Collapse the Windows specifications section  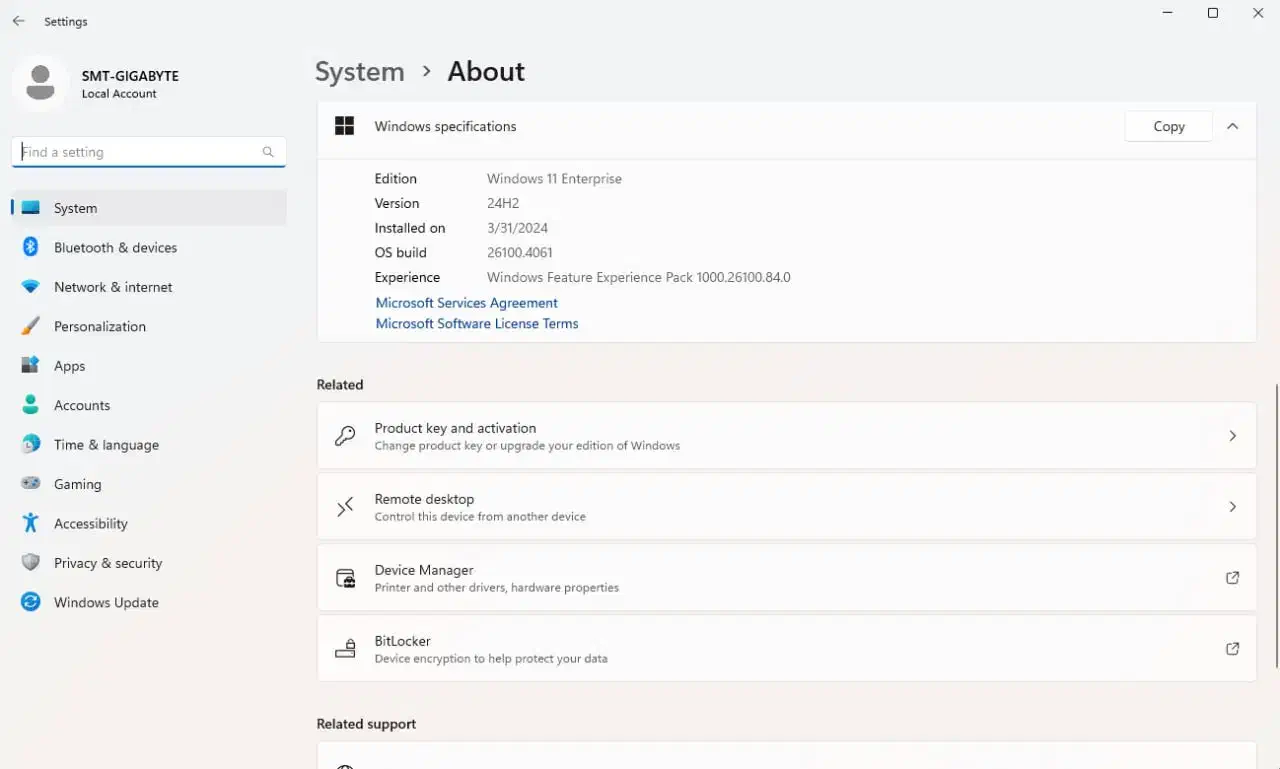[x=1232, y=126]
